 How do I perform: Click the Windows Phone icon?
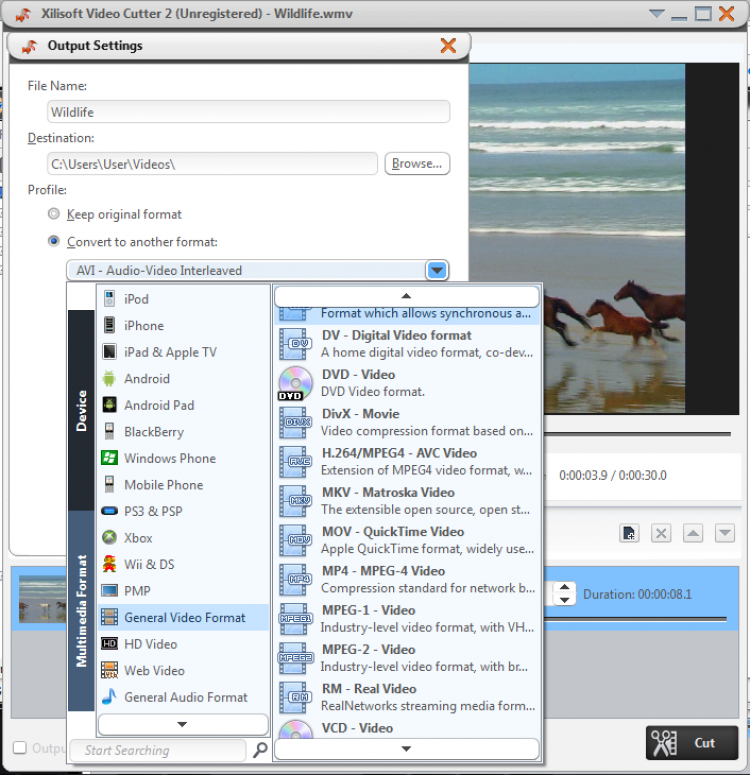click(109, 458)
